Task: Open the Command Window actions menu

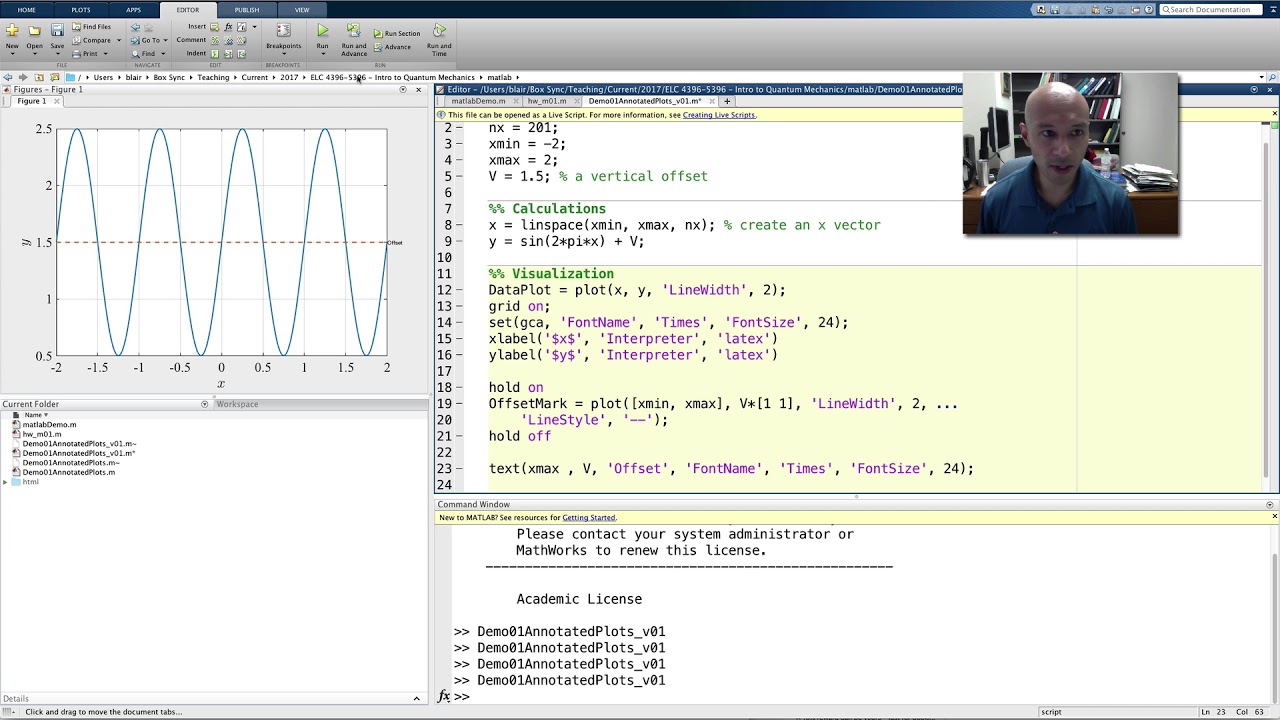Action: tap(1270, 505)
